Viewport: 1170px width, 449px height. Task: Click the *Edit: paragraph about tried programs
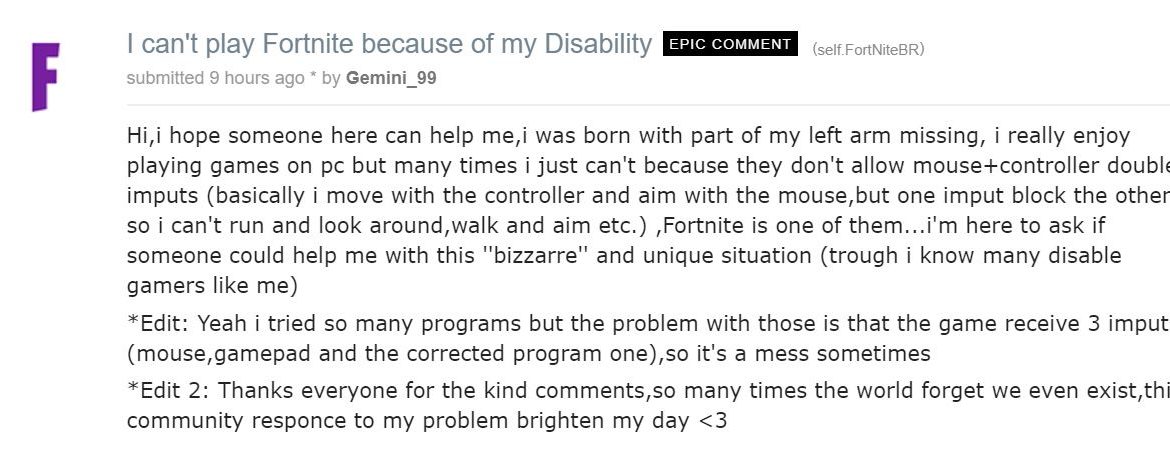[x=648, y=338]
